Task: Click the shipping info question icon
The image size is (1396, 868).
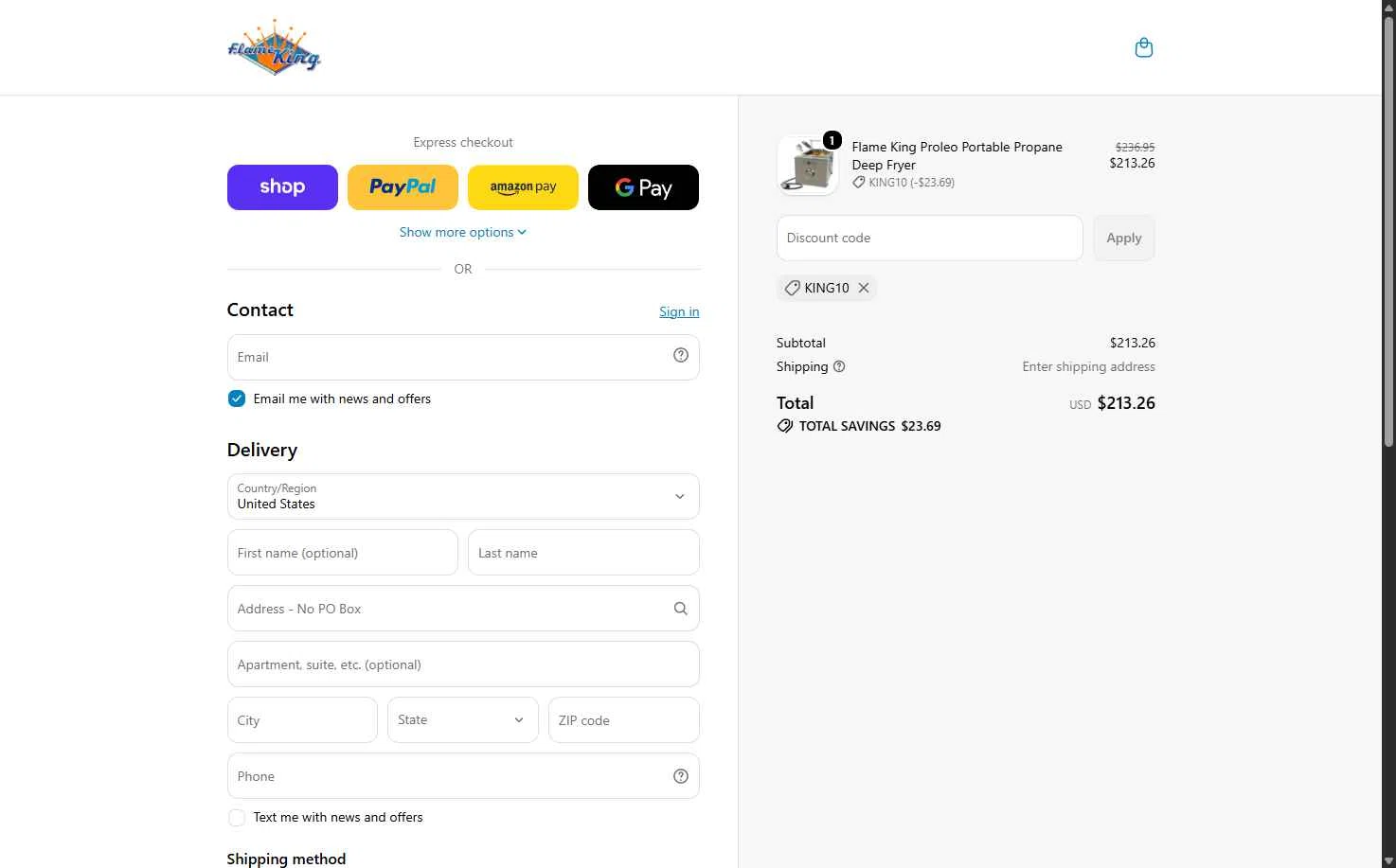Action: coord(839,366)
